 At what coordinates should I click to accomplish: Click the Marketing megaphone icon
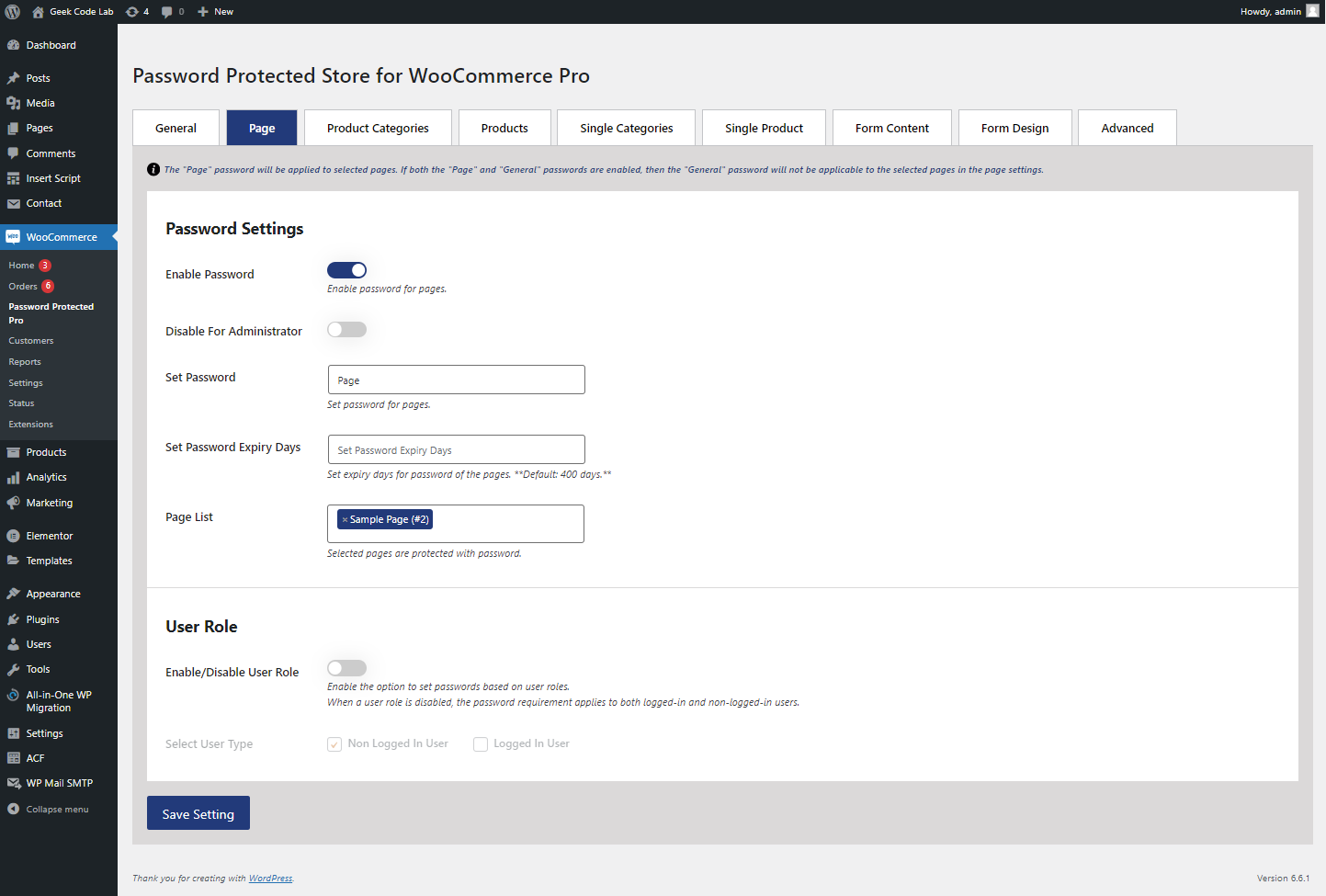click(x=13, y=503)
